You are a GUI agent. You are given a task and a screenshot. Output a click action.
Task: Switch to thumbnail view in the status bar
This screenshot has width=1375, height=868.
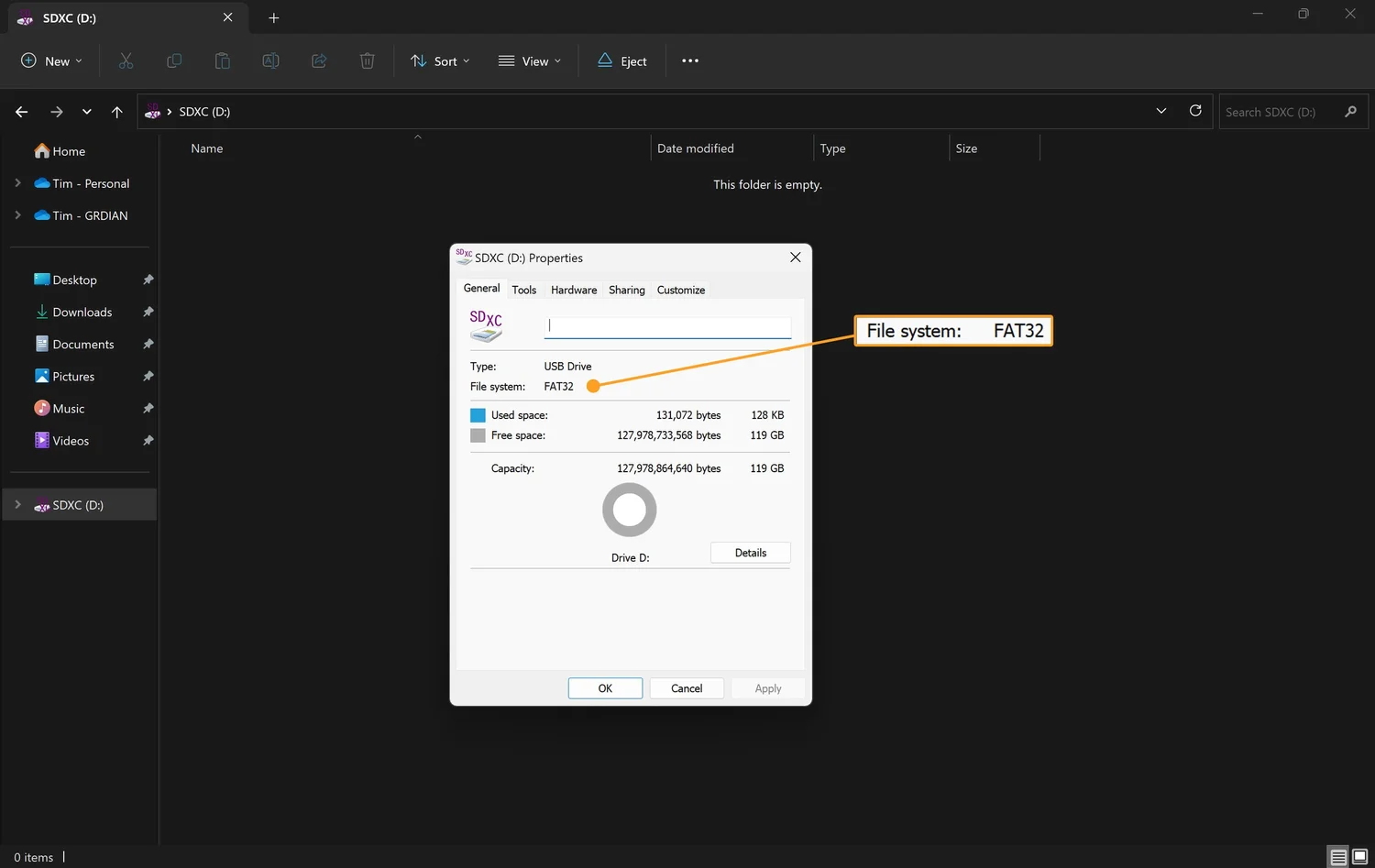pyautogui.click(x=1358, y=856)
